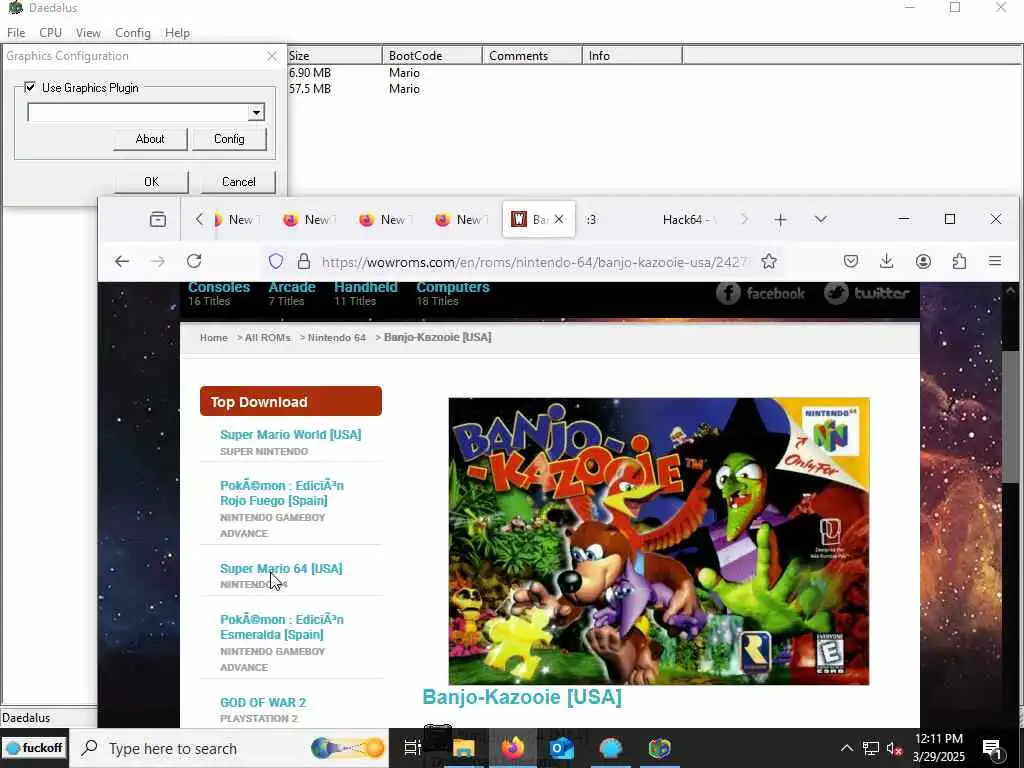Close the Graphics Configuration dialog with X

(272, 56)
